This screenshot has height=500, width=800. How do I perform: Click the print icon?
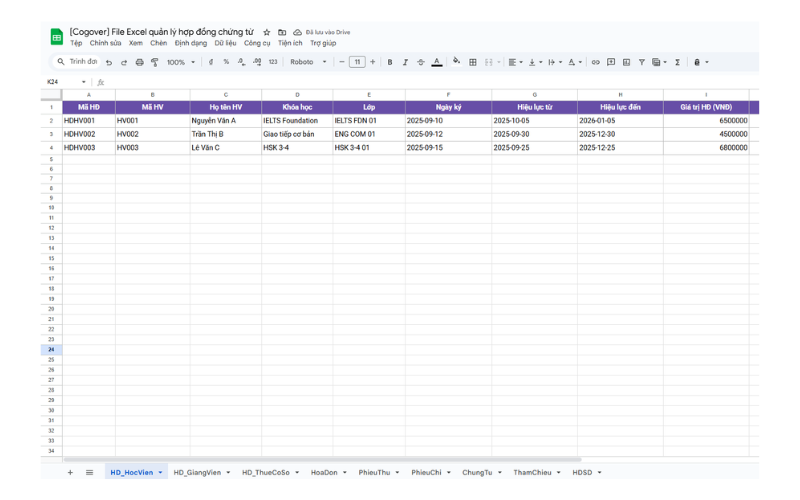[139, 62]
